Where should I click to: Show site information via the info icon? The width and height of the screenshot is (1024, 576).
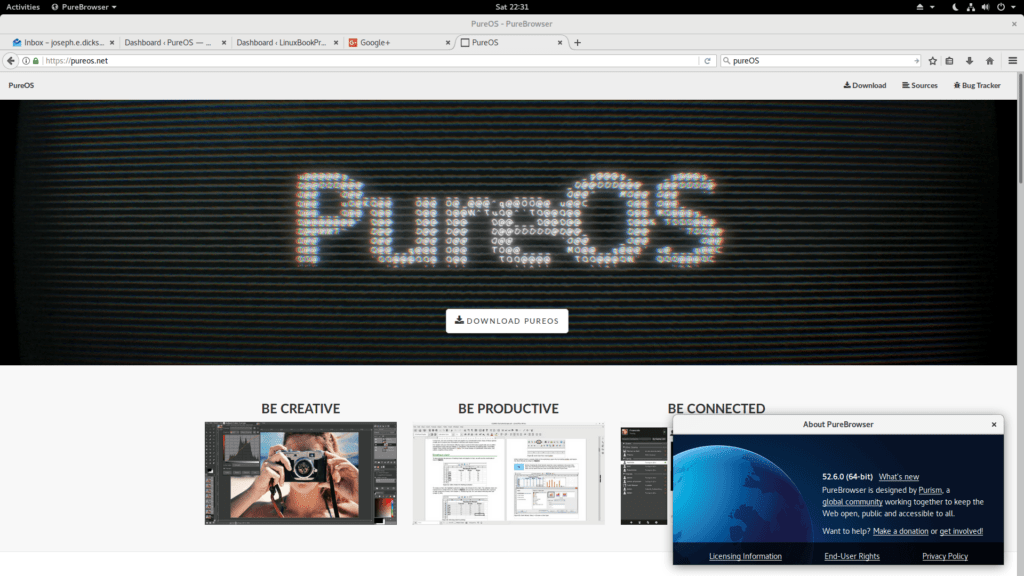pos(26,61)
